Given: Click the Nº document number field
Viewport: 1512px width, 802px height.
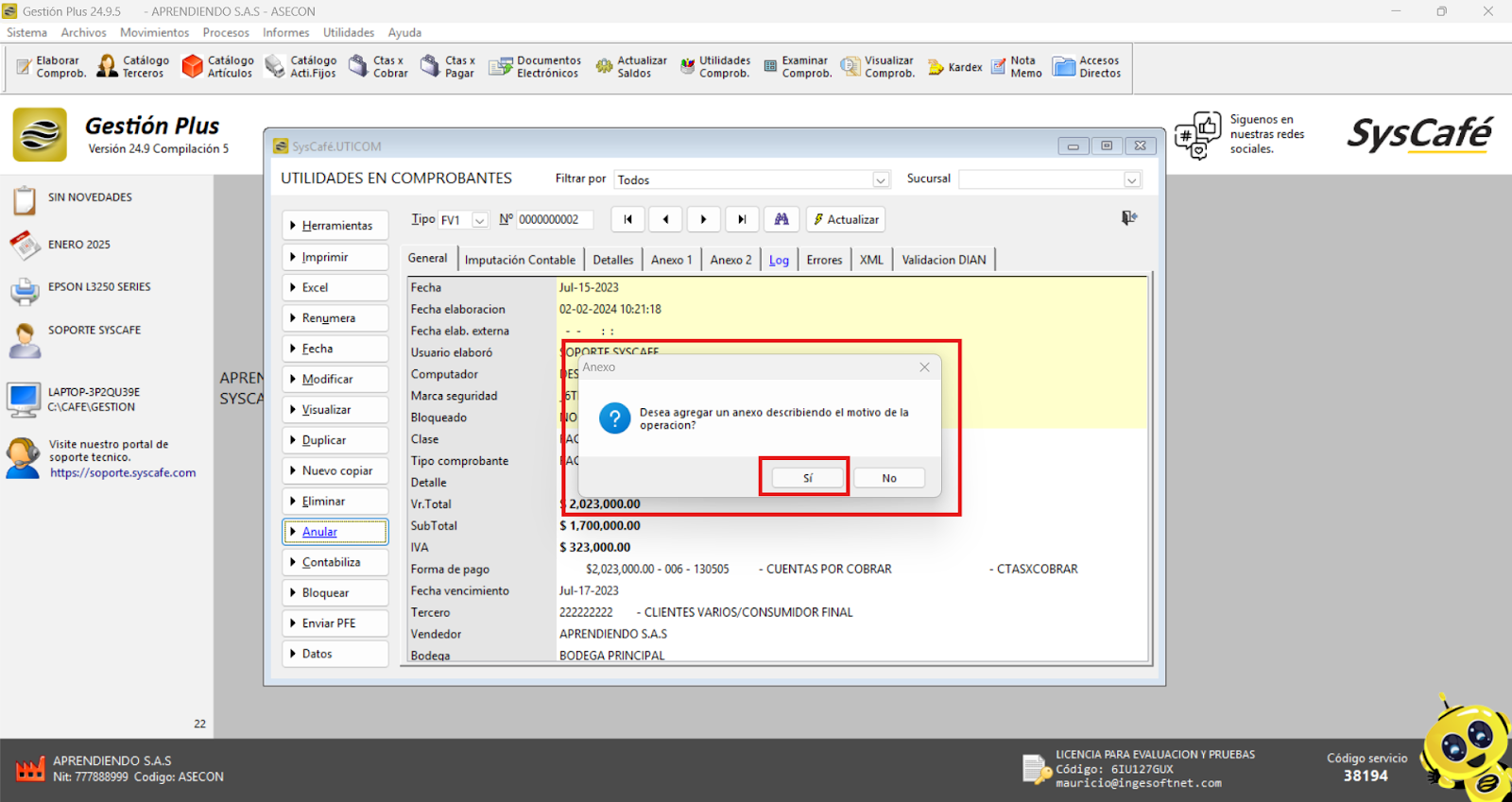Looking at the screenshot, I should [554, 220].
